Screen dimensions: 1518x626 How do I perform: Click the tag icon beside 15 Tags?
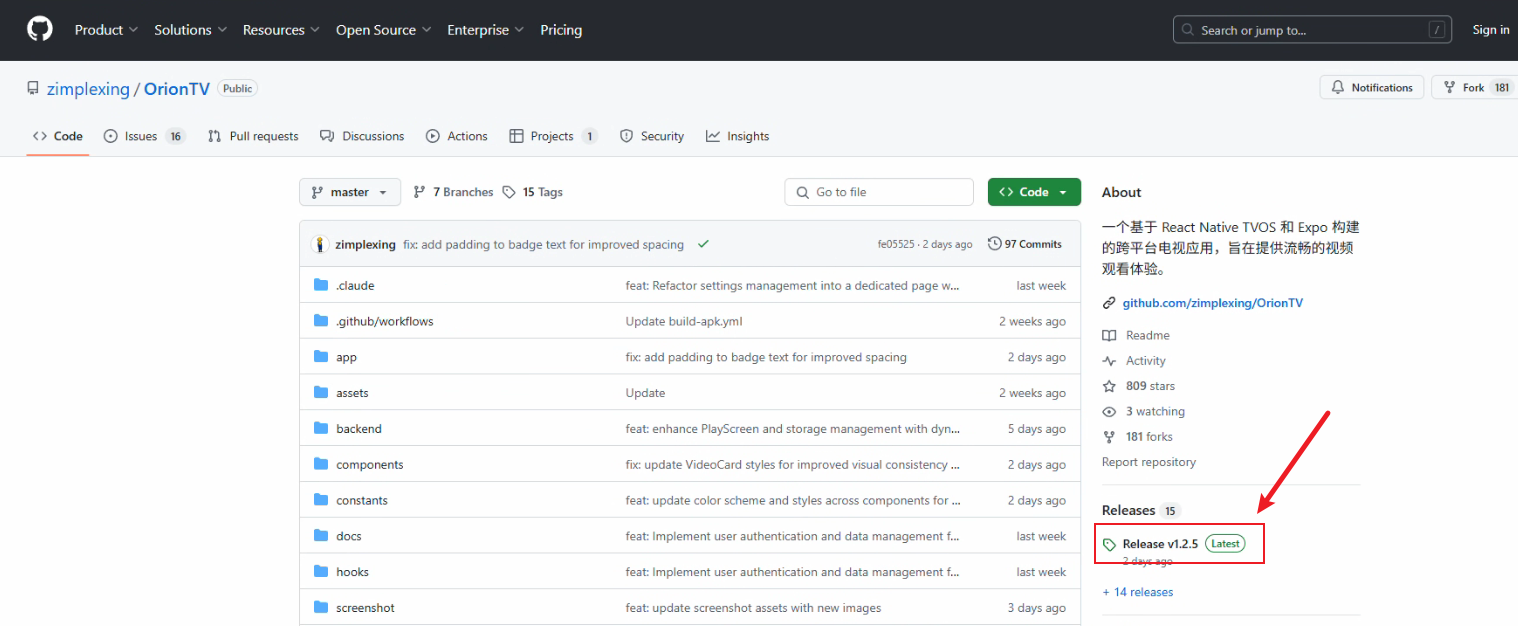(509, 192)
